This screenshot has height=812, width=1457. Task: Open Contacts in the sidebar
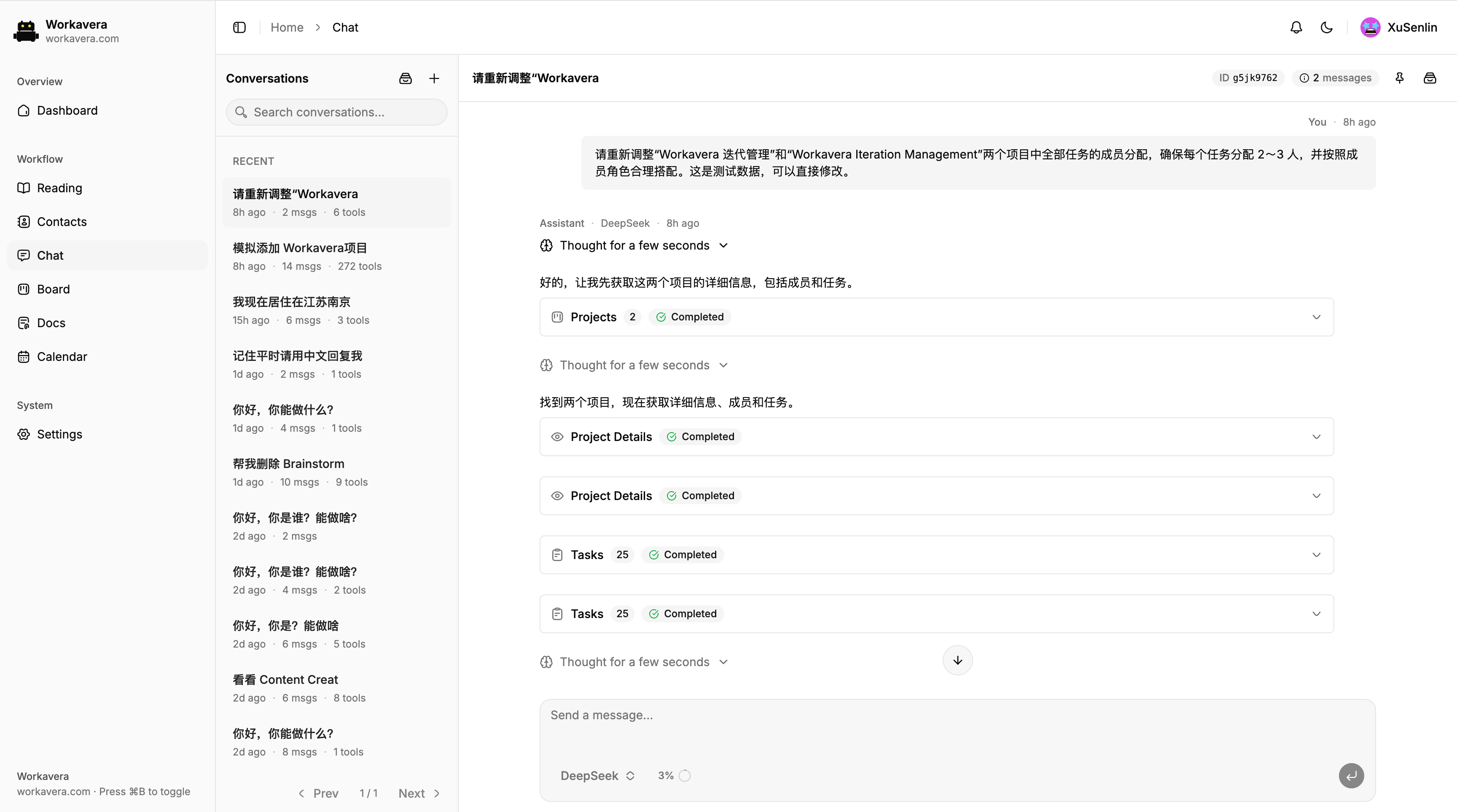click(x=108, y=222)
